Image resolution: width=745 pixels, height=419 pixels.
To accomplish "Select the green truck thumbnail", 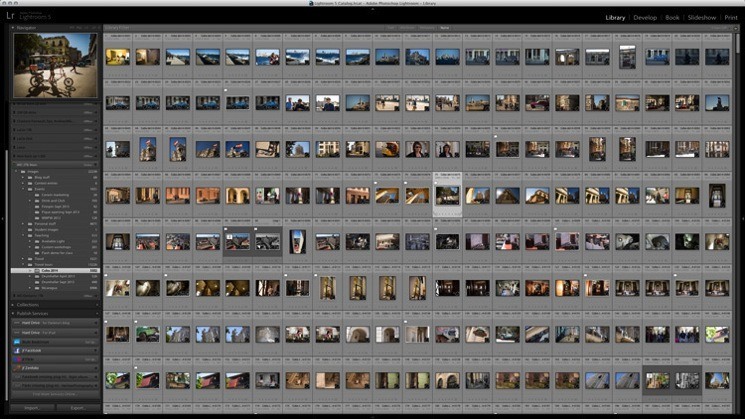I will point(147,334).
